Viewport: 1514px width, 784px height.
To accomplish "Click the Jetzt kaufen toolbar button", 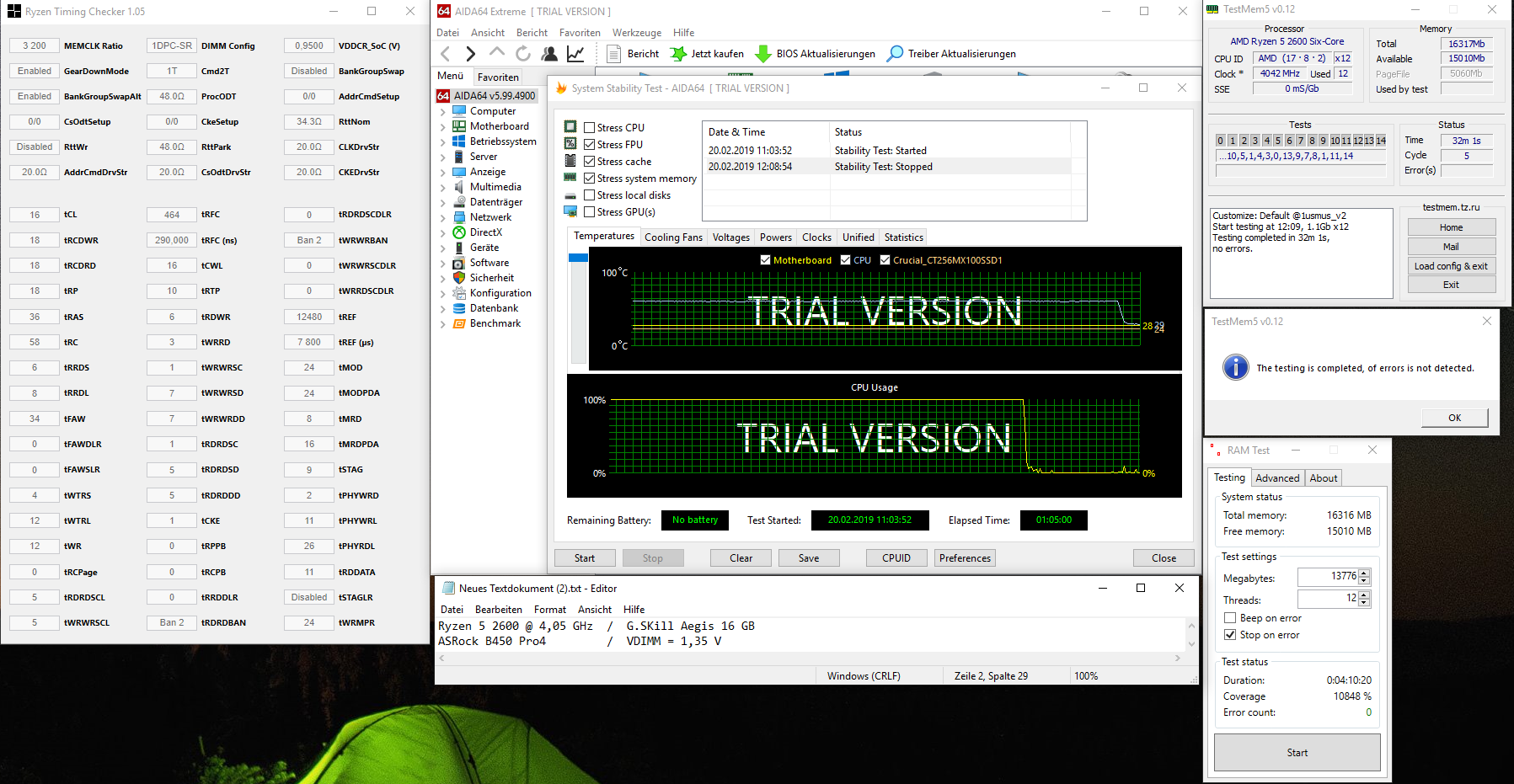I will [707, 54].
